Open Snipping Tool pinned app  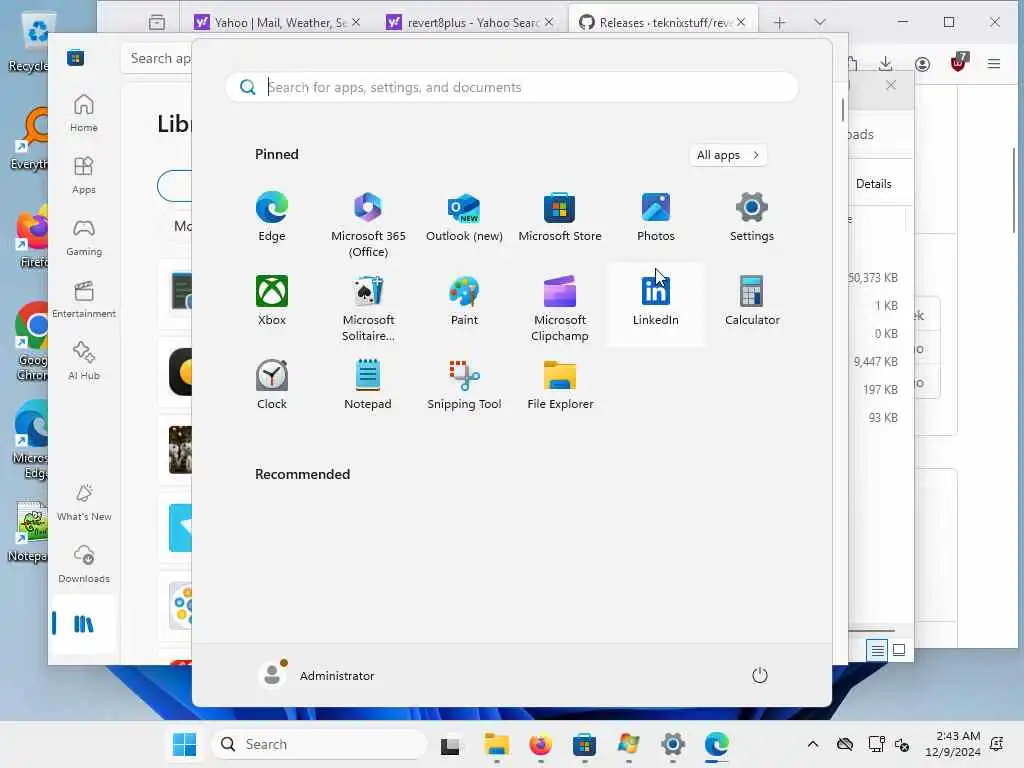click(x=464, y=385)
